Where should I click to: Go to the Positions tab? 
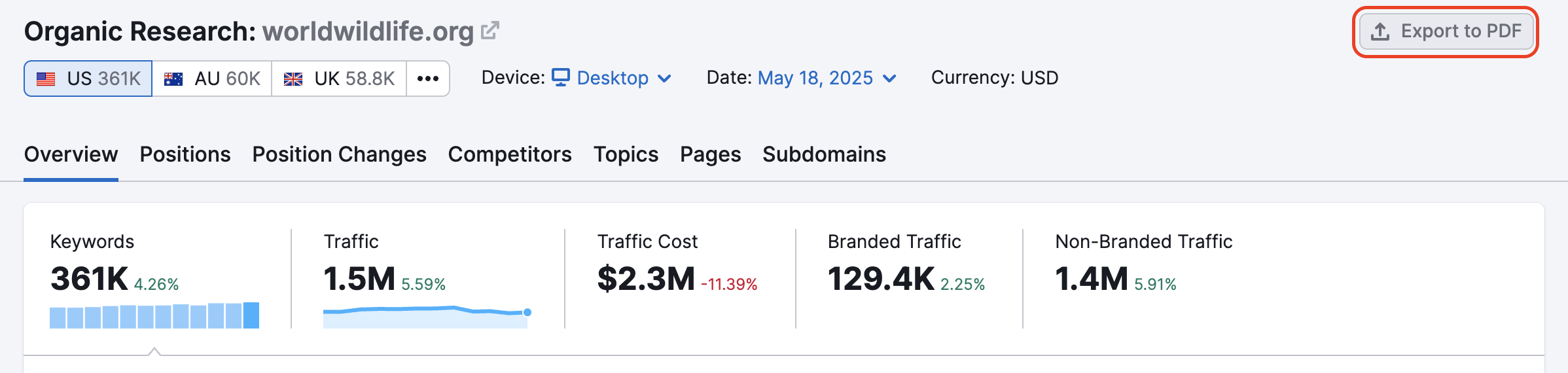(x=185, y=154)
